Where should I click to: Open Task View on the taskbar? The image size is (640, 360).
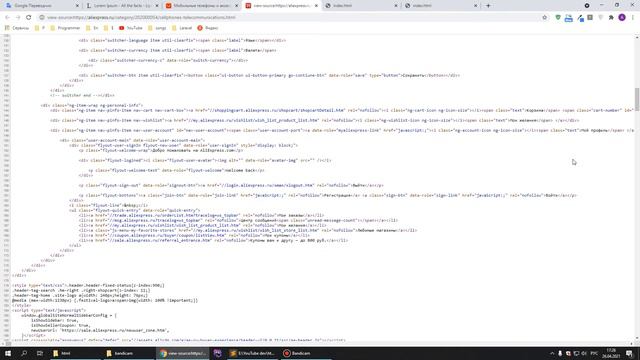point(40,353)
